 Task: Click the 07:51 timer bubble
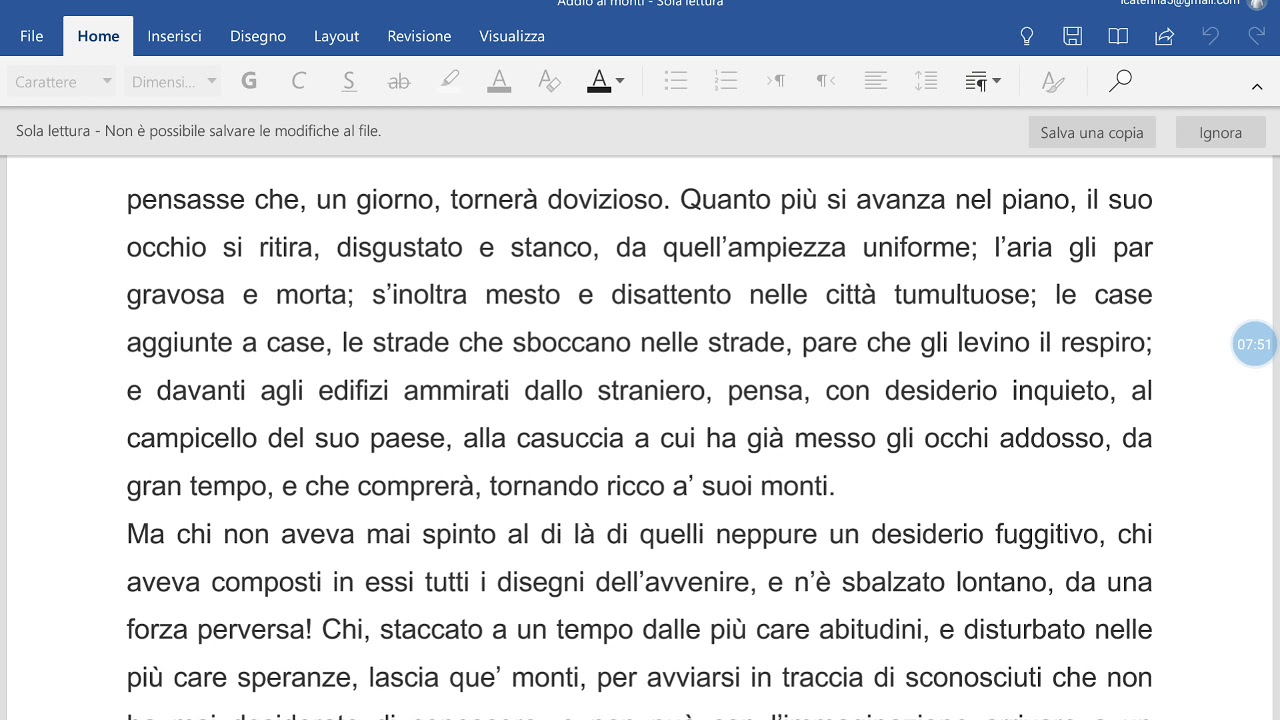click(x=1254, y=344)
